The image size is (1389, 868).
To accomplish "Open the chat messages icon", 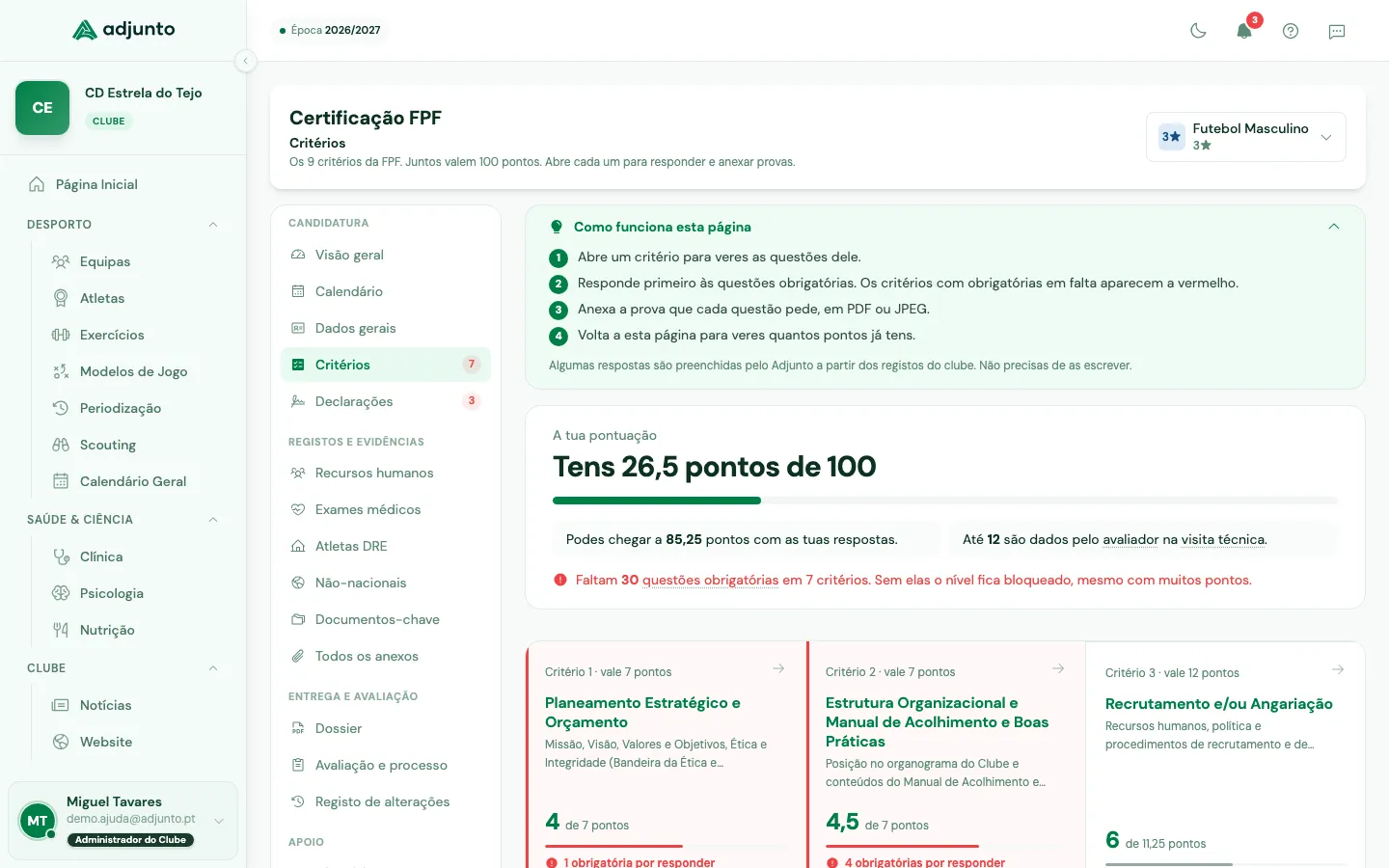I will click(1337, 31).
